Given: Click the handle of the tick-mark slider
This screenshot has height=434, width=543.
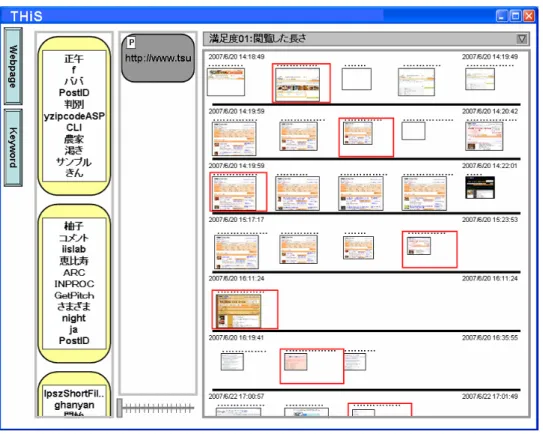Looking at the screenshot, I should pyautogui.click(x=119, y=408).
